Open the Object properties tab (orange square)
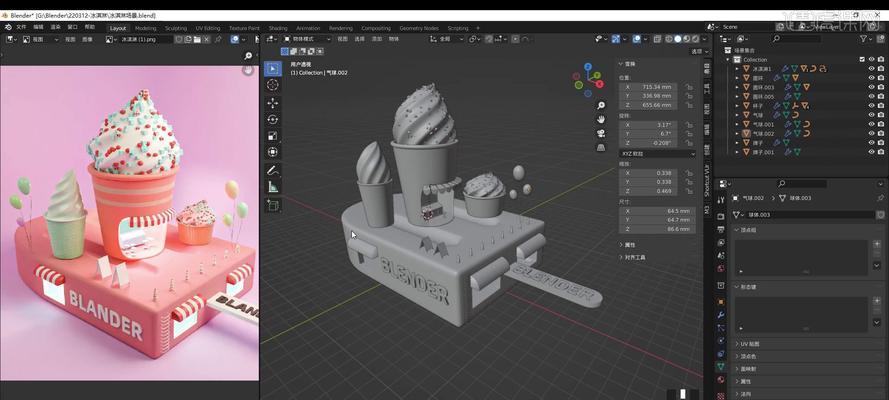This screenshot has height=400, width=889. 721,301
